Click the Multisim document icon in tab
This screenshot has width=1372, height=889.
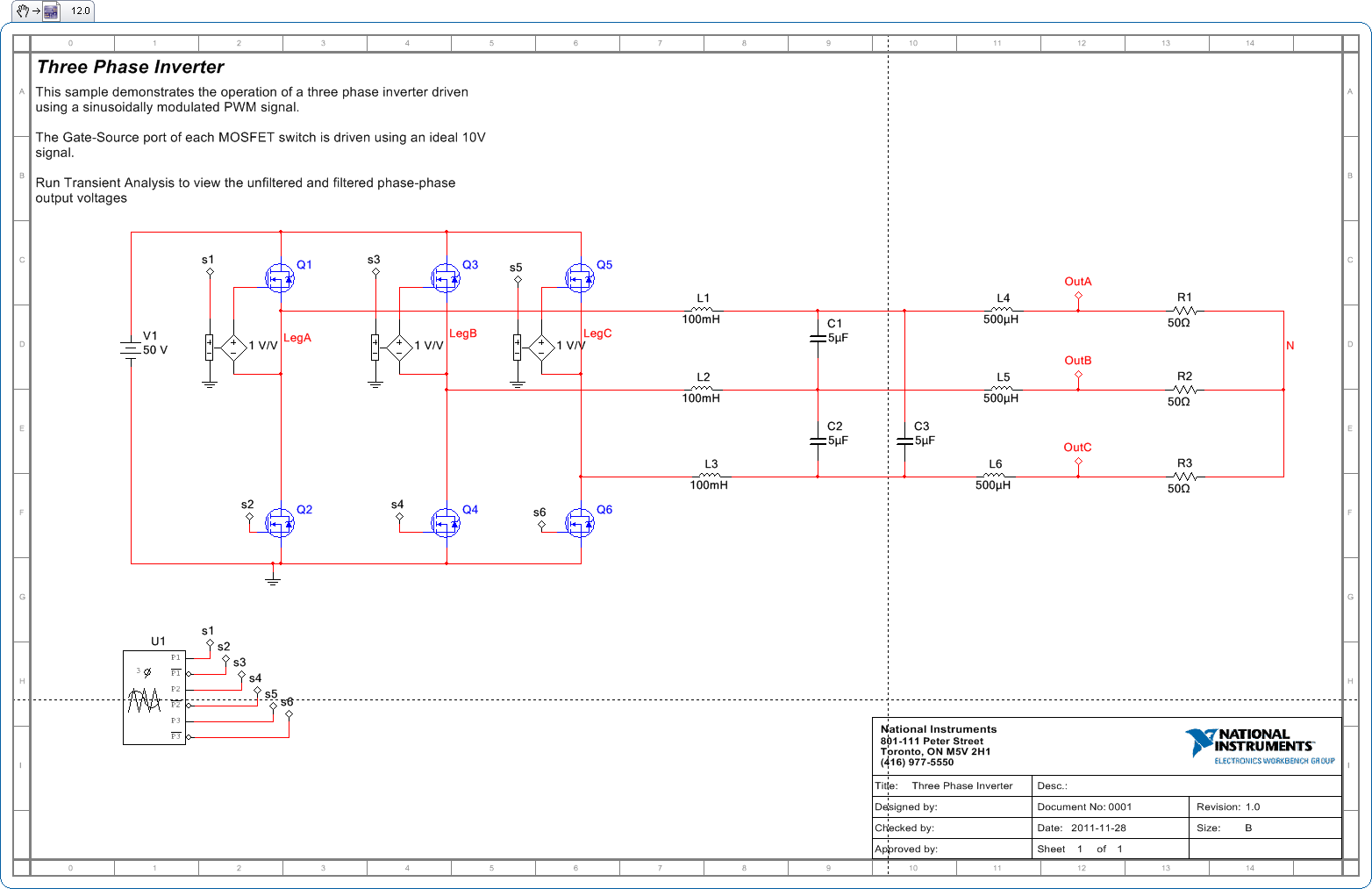click(x=51, y=11)
